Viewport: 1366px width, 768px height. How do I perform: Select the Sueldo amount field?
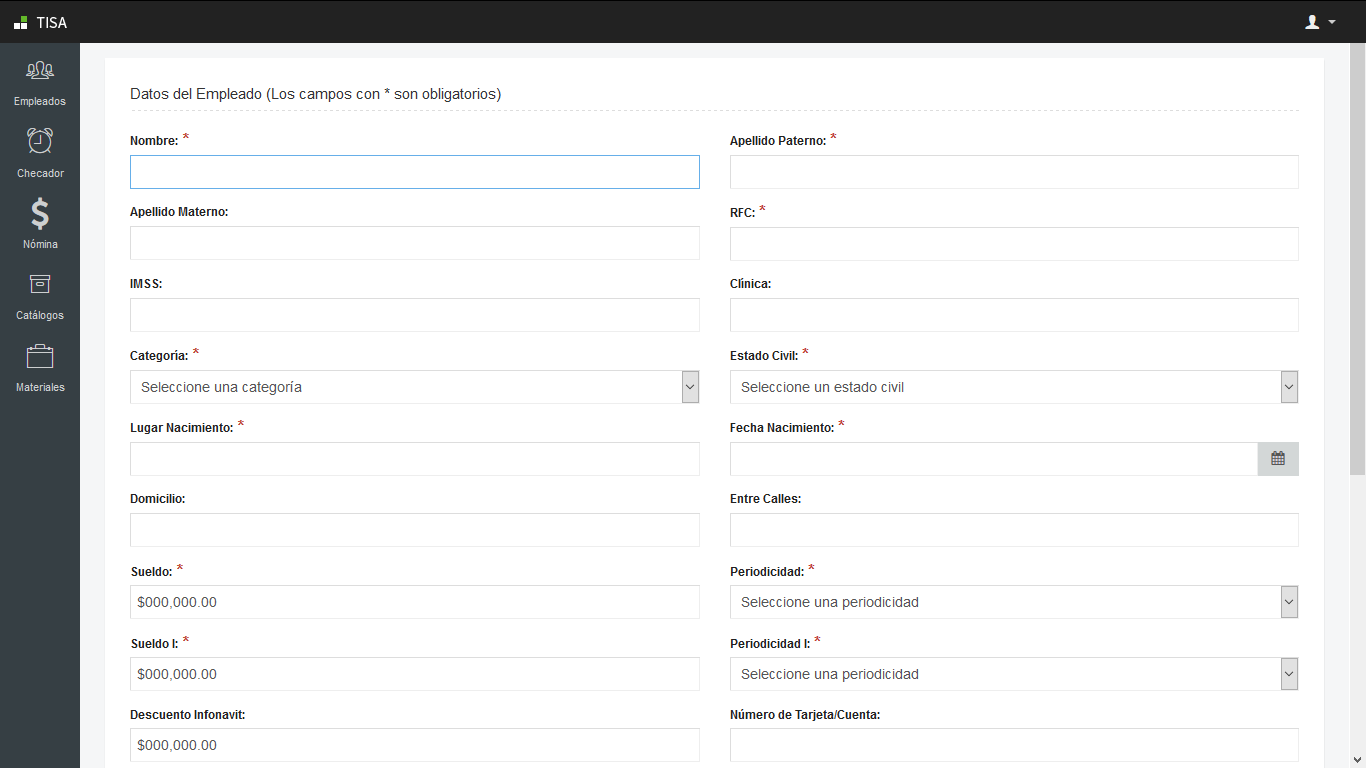[x=414, y=602]
